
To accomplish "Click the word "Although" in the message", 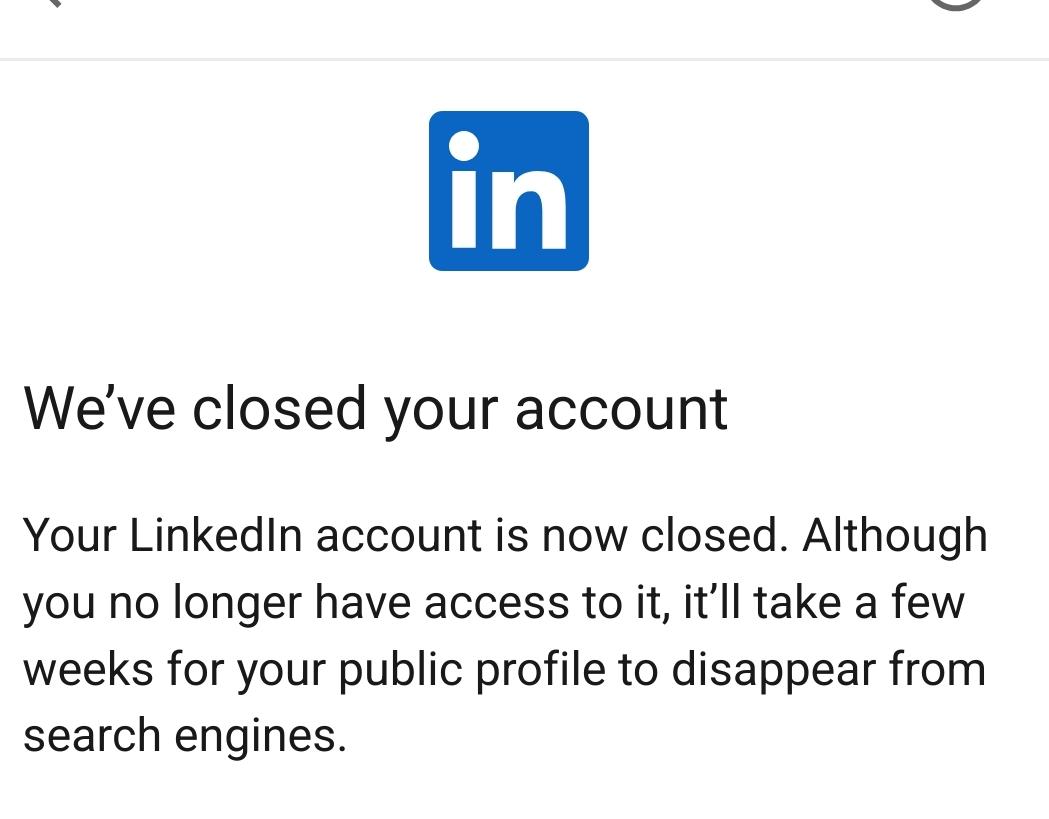I will [x=894, y=538].
